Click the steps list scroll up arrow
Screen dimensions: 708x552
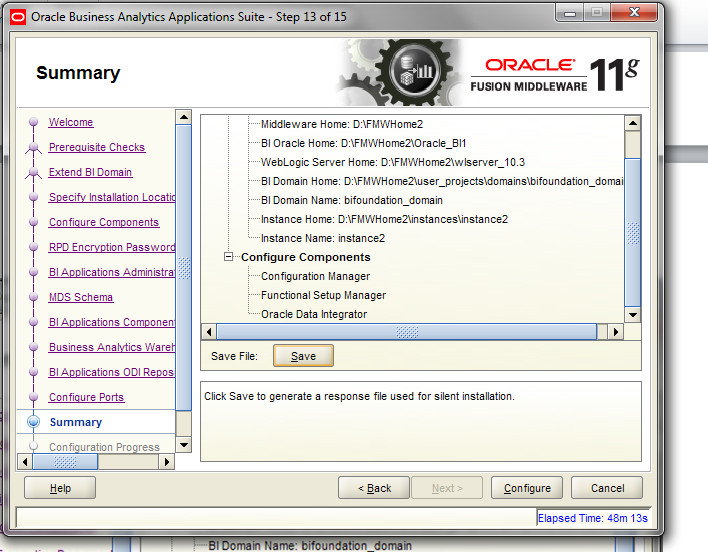tap(184, 117)
